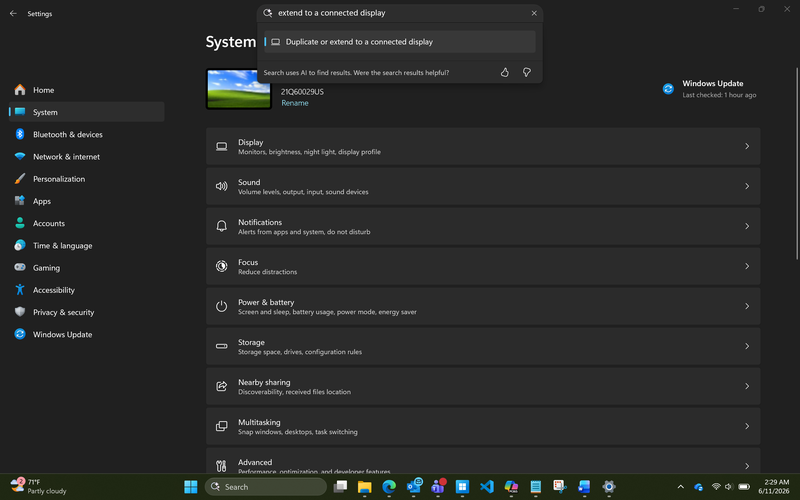Open Snipping Tool from the taskbar

click(x=560, y=487)
